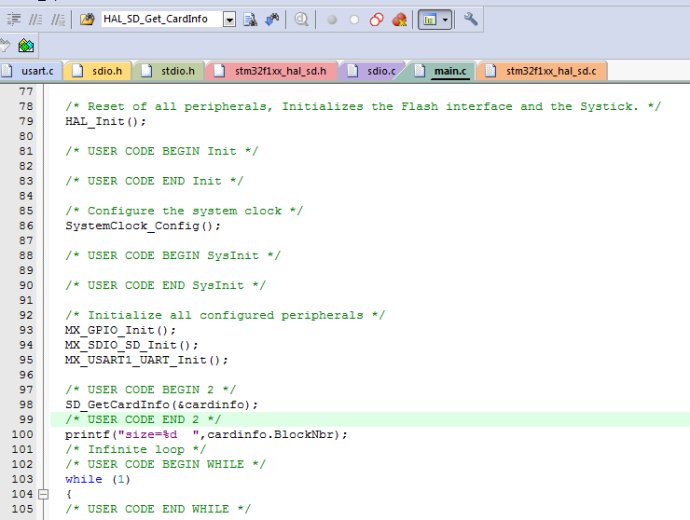
Task: Click the binoculars Find icon
Action: (272, 19)
